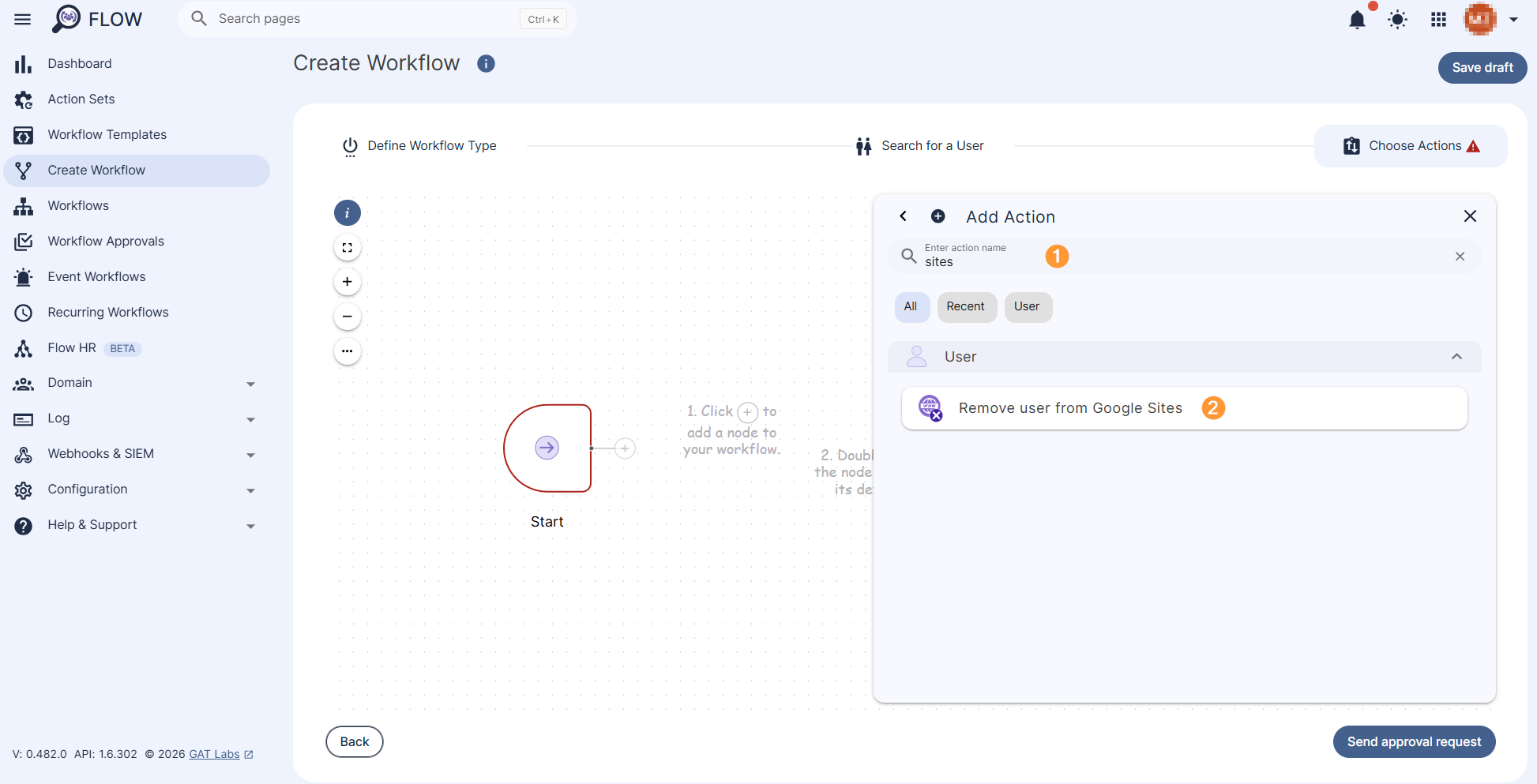This screenshot has height=784, width=1537.
Task: Click the Recurring Workflows clock icon
Action: coord(24,313)
